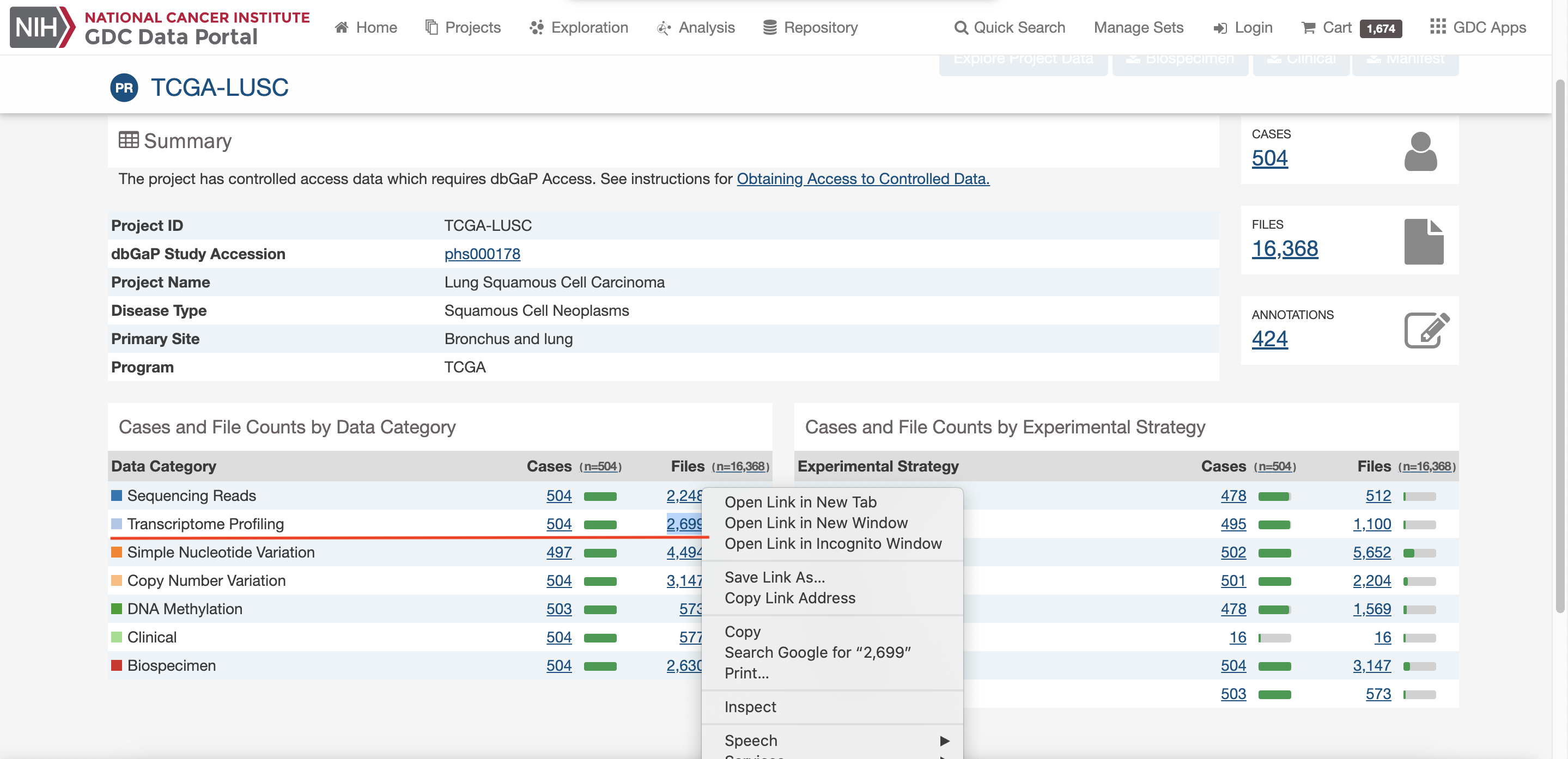Click the Data Category cases n=504 link

(x=600, y=467)
